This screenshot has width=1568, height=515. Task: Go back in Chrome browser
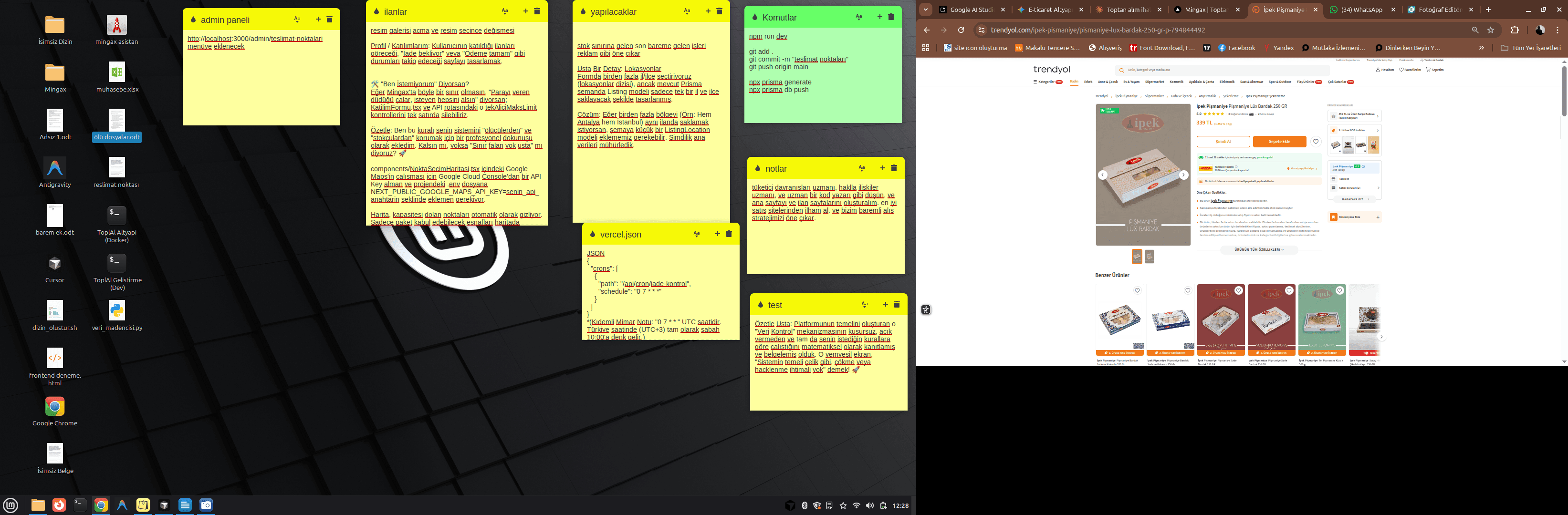(926, 30)
